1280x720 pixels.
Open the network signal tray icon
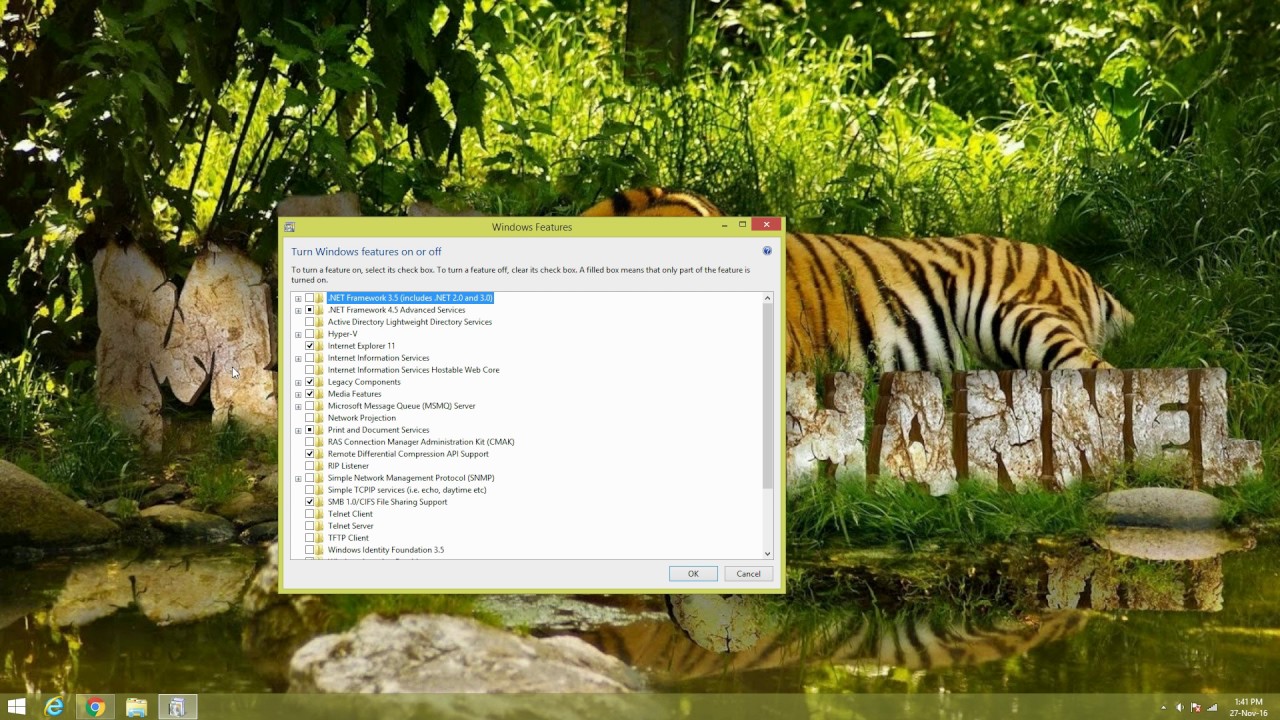1212,707
